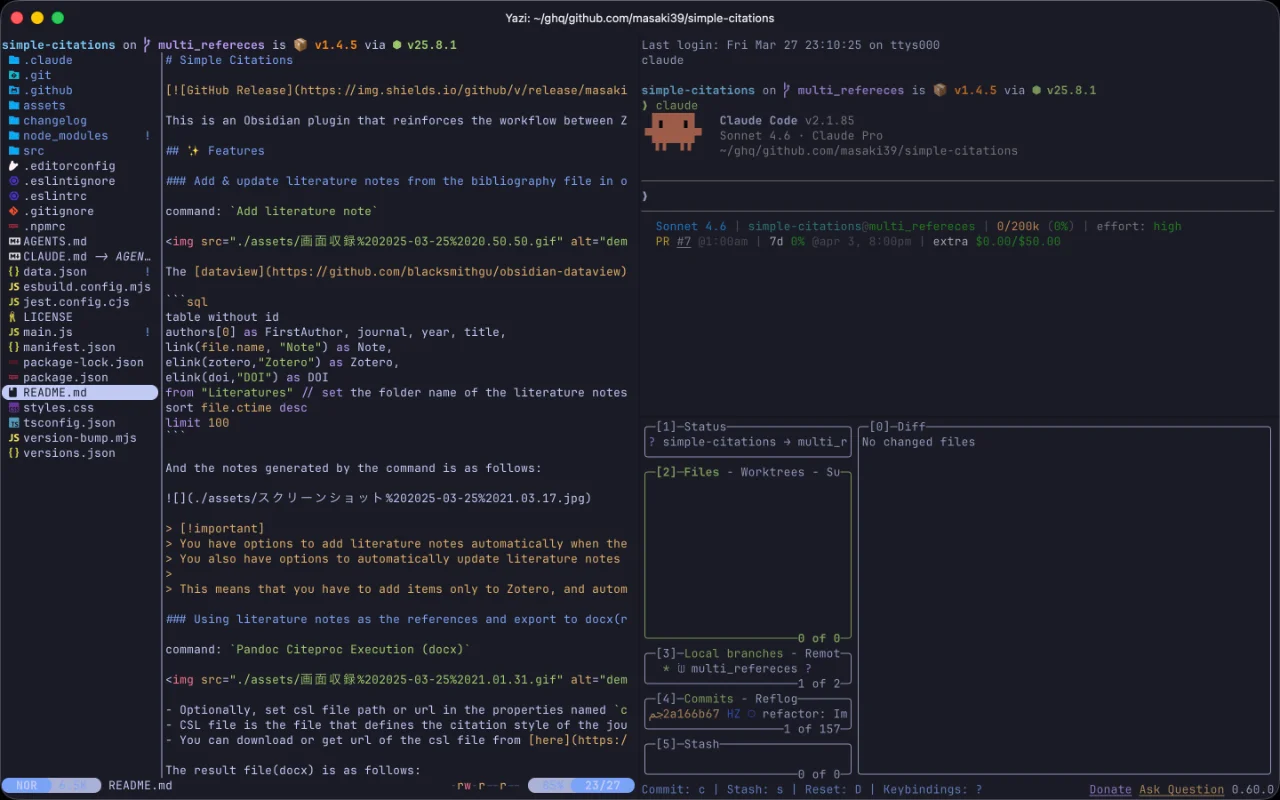
Task: Click the Ask Question link
Action: coord(1181,790)
